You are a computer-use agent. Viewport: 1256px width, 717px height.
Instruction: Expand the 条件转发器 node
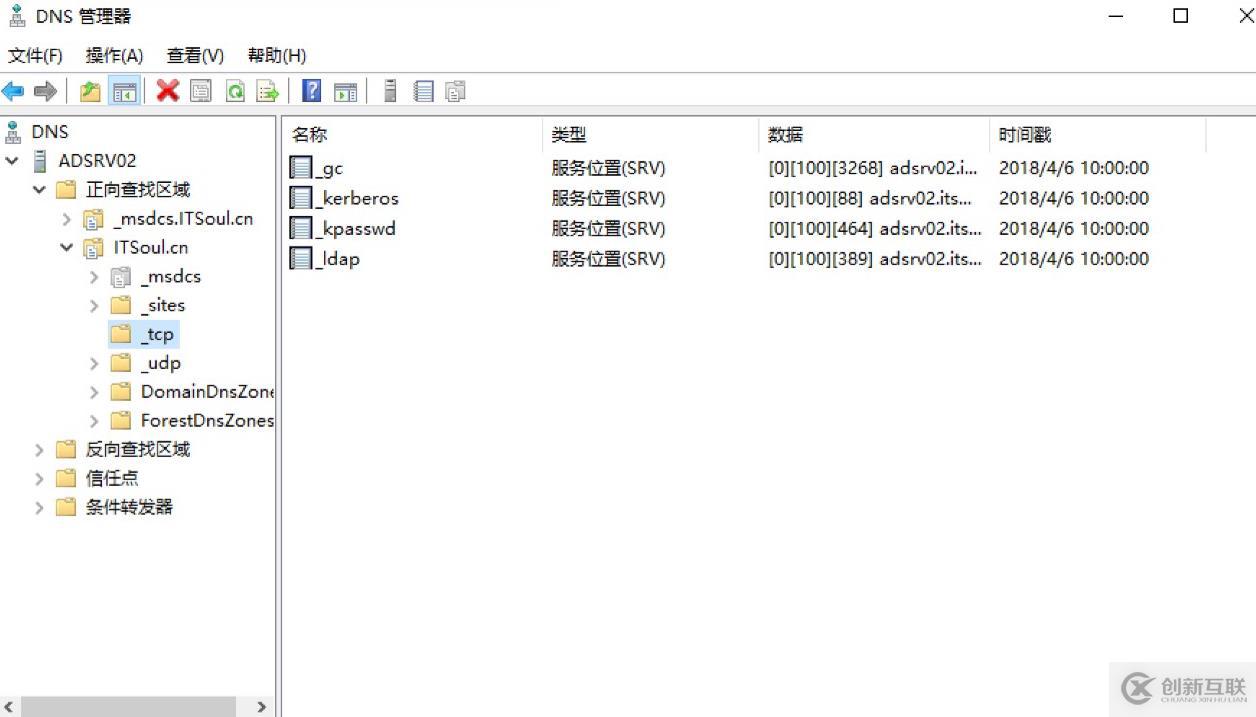click(x=39, y=508)
